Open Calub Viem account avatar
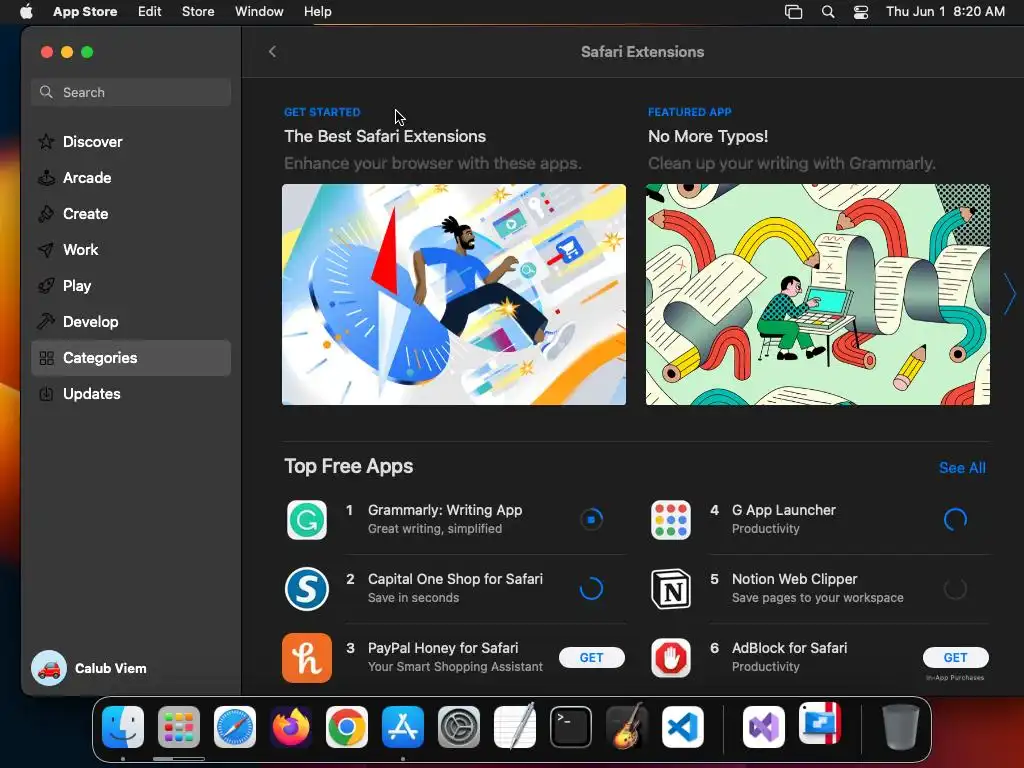 point(49,668)
